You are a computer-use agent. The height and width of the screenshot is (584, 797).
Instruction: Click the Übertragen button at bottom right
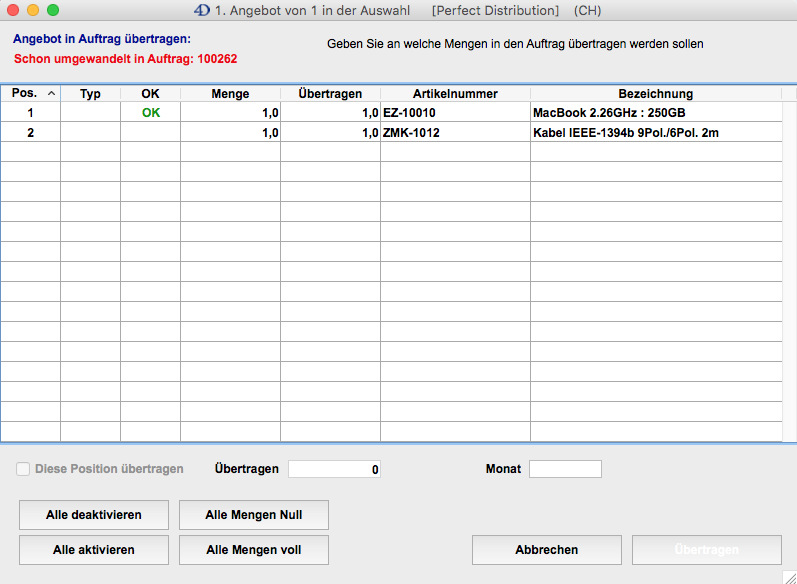pyautogui.click(x=707, y=550)
